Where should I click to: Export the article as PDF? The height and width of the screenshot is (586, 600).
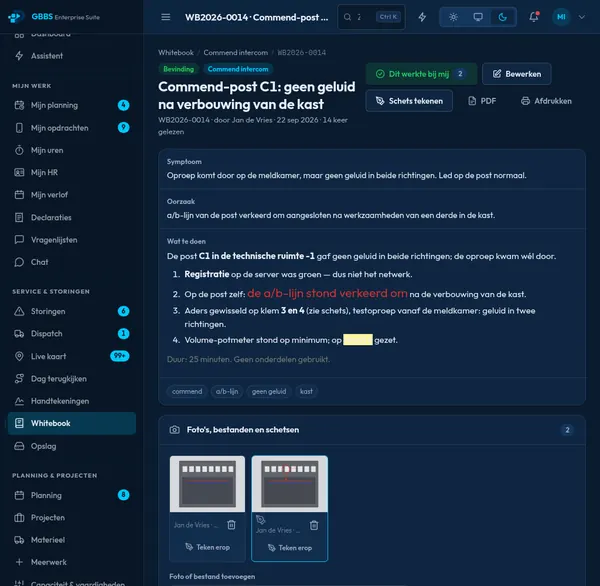pyautogui.click(x=482, y=101)
